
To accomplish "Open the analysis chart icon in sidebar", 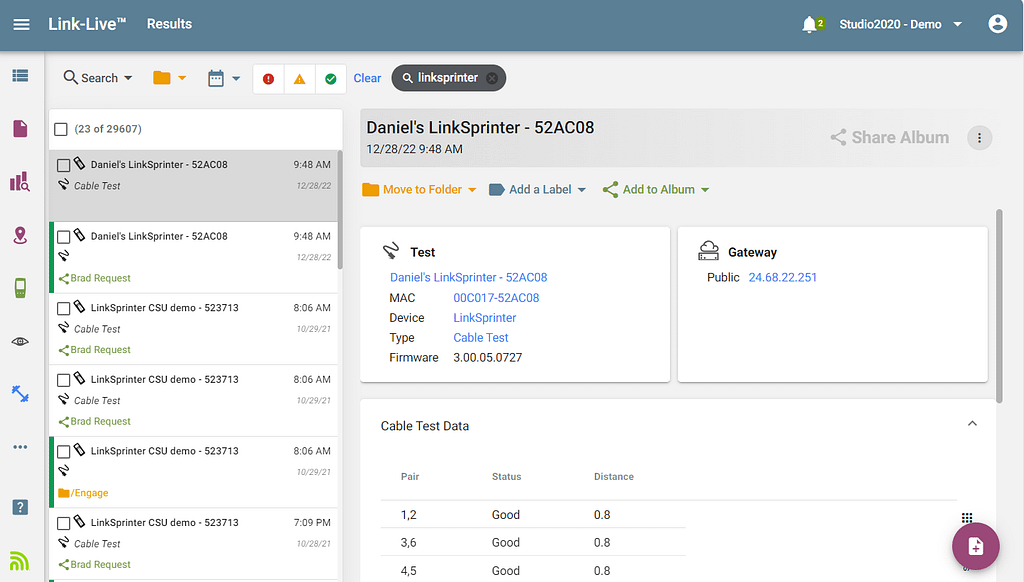I will (x=20, y=181).
